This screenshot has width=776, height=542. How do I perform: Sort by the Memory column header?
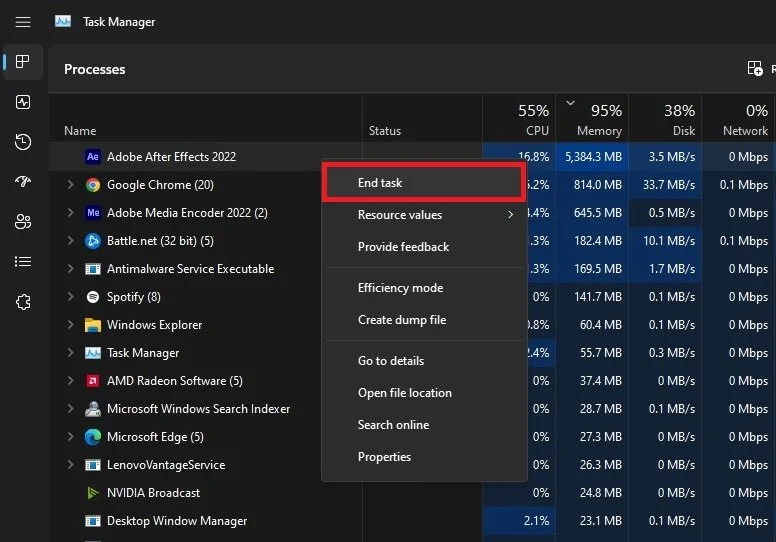point(592,119)
